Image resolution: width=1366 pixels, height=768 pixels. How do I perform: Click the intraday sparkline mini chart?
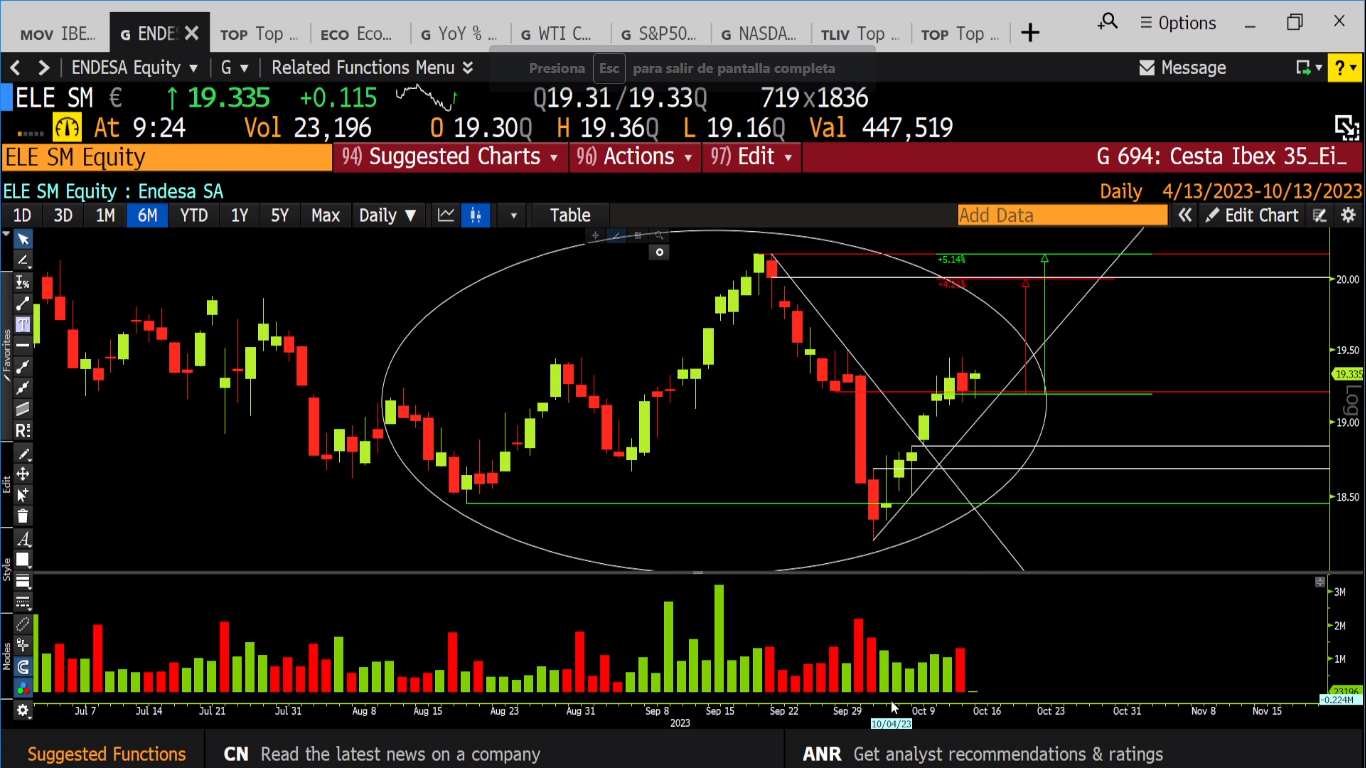[427, 97]
